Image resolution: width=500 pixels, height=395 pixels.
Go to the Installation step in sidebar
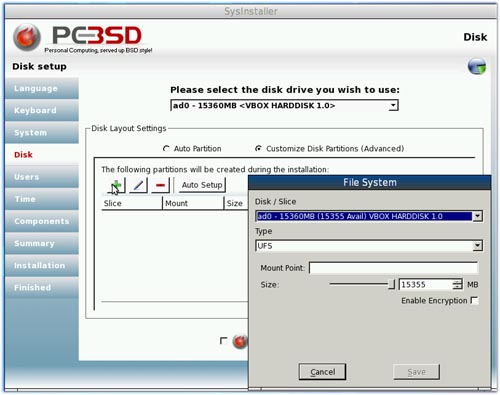coord(42,265)
